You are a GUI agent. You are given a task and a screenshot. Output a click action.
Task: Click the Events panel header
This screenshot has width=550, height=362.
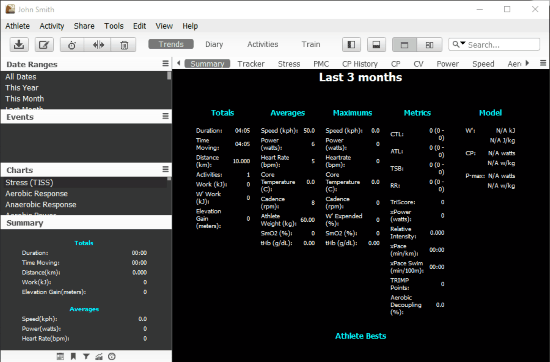[86, 117]
